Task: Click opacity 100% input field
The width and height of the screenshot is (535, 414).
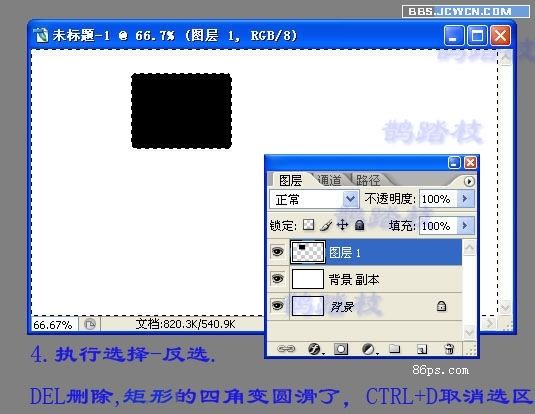Action: [x=438, y=199]
